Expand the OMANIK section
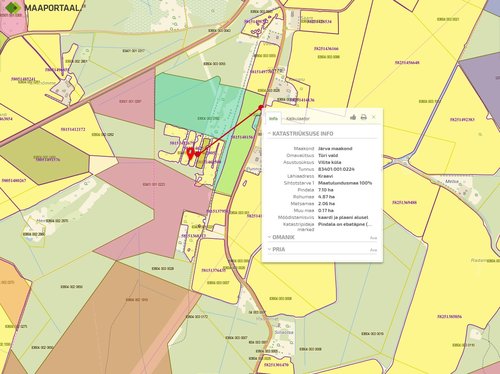The height and width of the screenshot is (374, 500). 281,237
